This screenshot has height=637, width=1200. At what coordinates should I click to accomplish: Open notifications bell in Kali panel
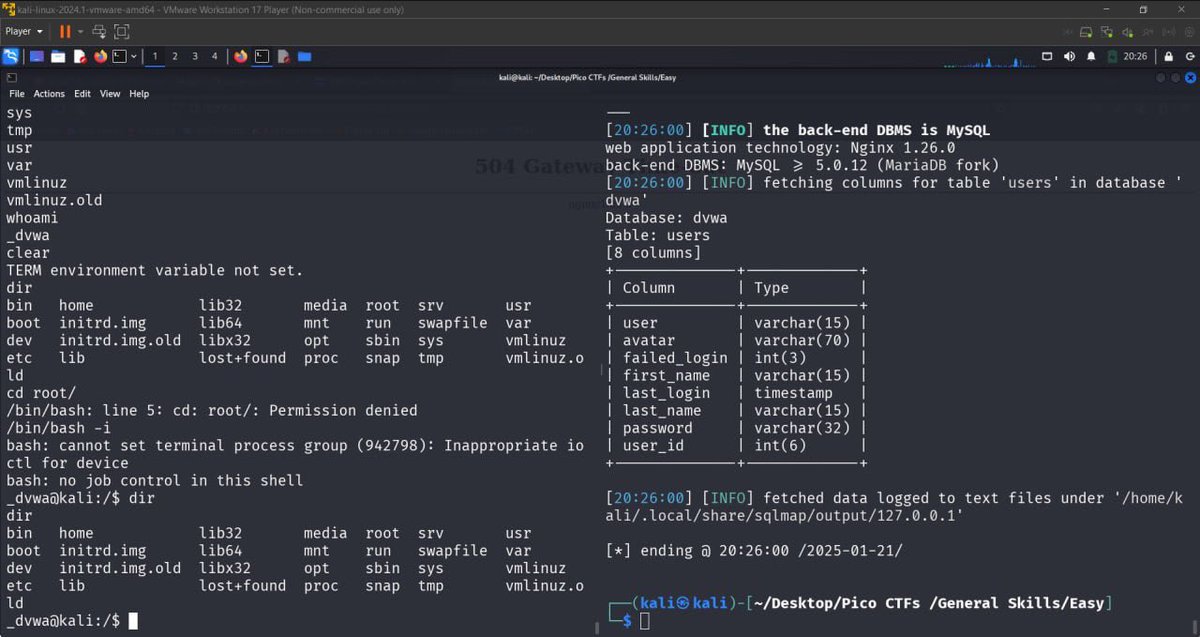click(1091, 57)
